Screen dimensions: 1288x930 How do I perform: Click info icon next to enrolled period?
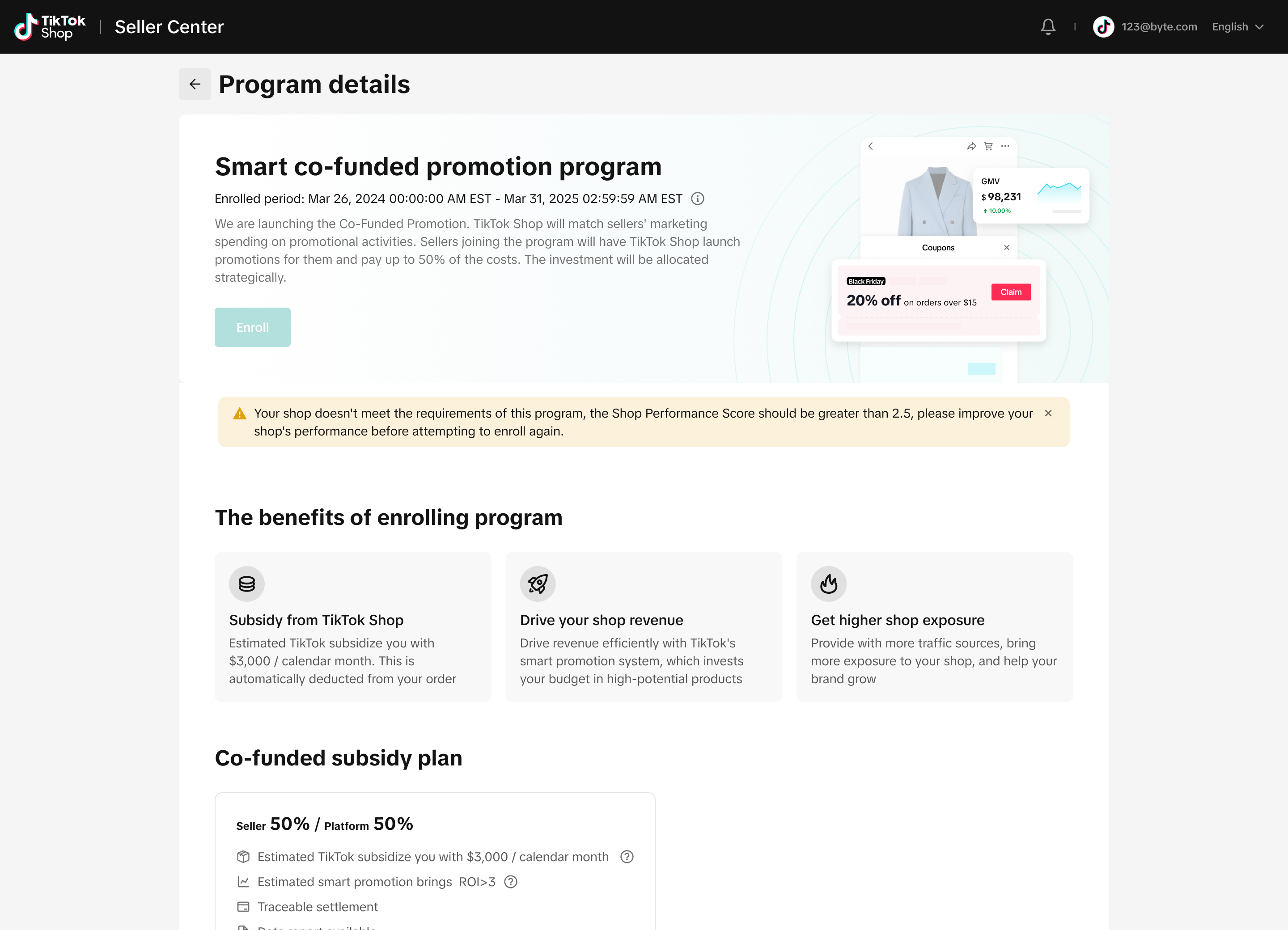pos(697,199)
